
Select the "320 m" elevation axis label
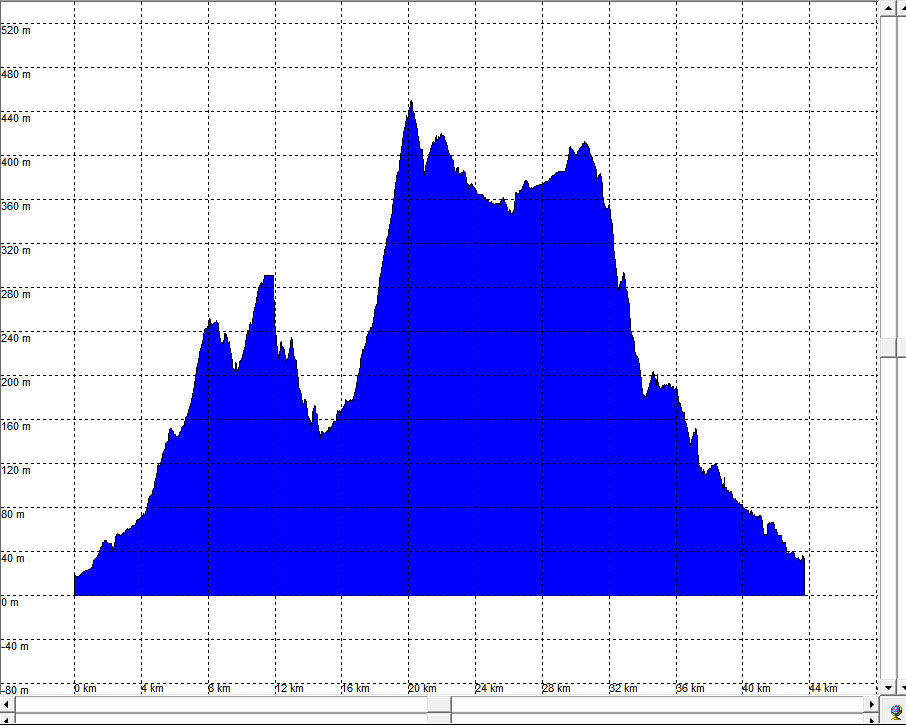point(16,250)
